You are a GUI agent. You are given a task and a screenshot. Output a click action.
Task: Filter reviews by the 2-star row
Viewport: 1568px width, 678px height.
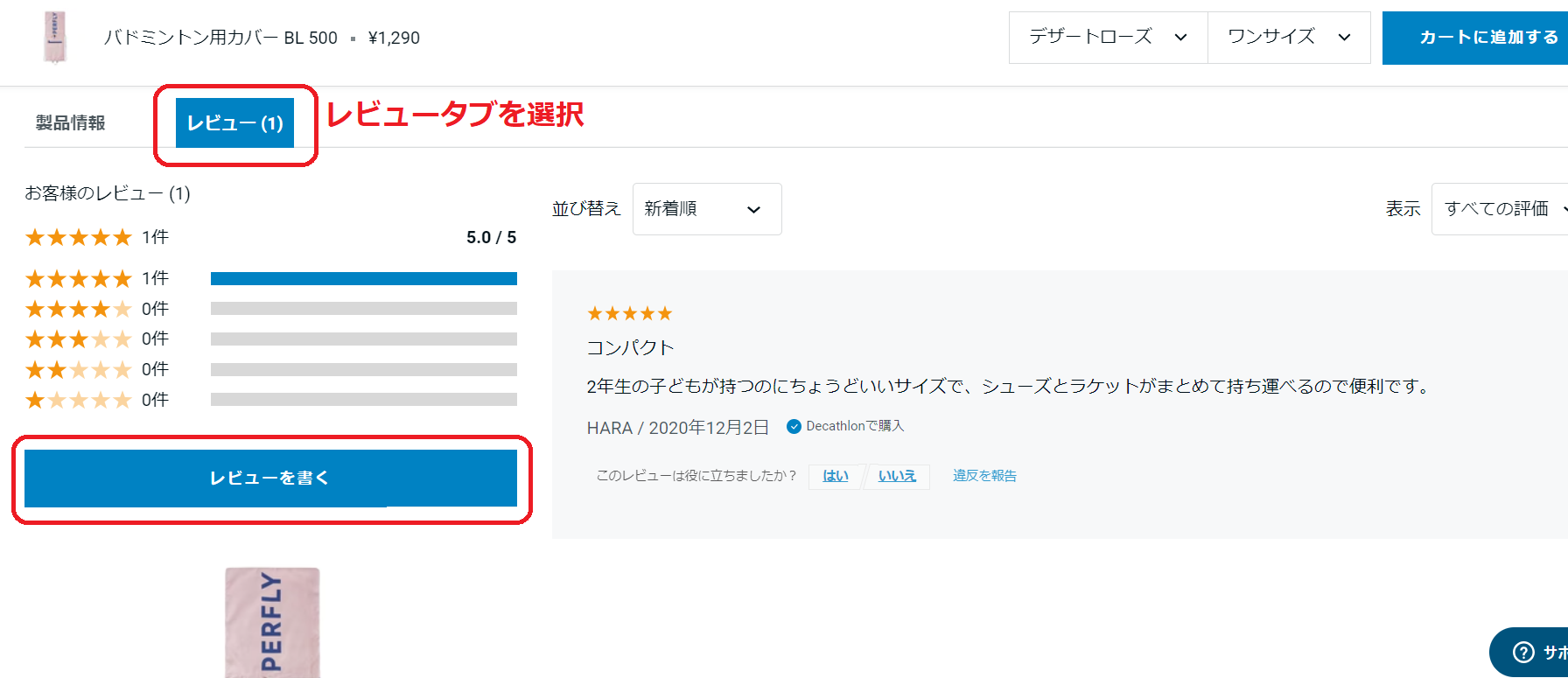tap(270, 369)
